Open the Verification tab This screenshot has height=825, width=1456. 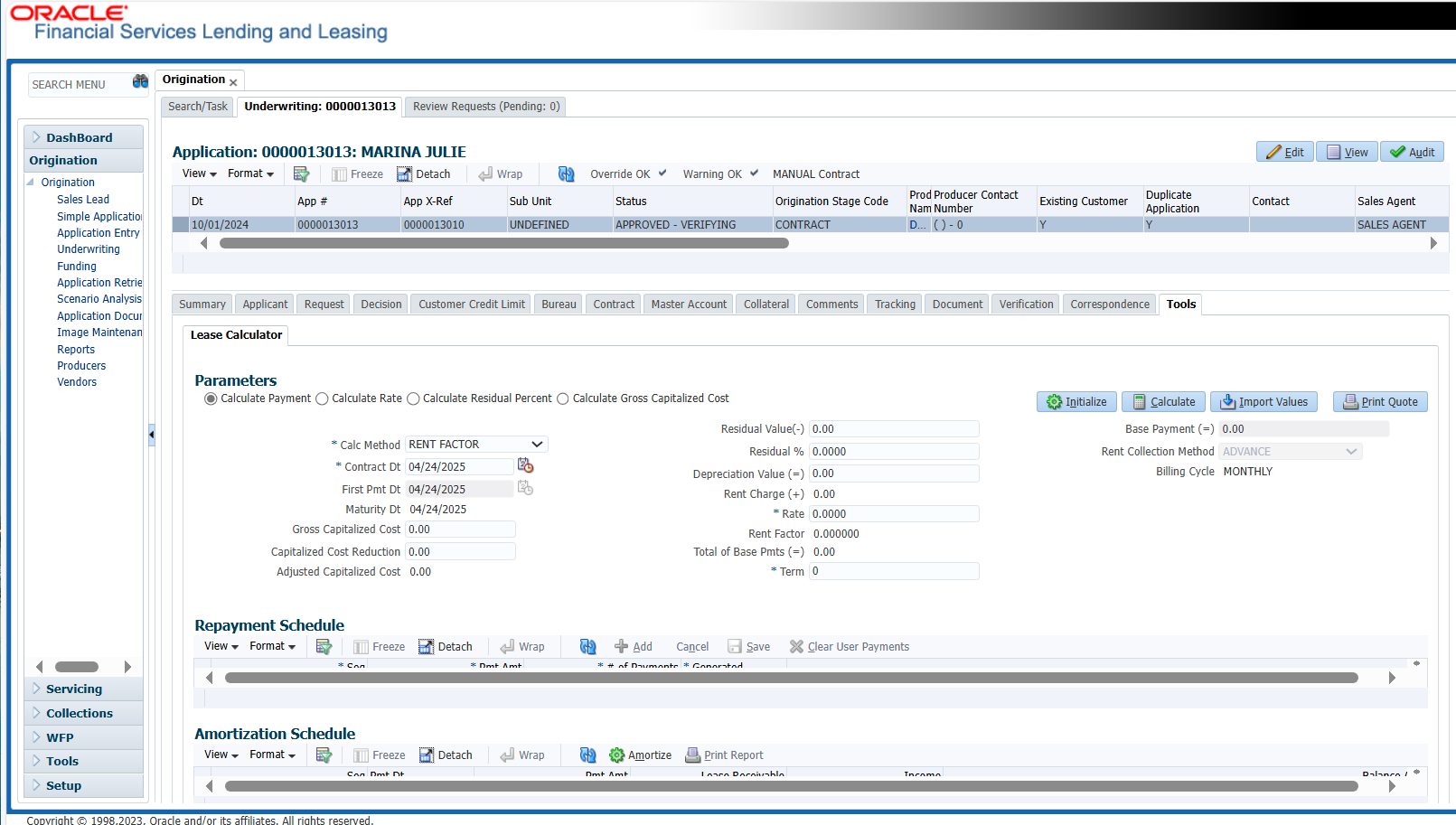1026,305
